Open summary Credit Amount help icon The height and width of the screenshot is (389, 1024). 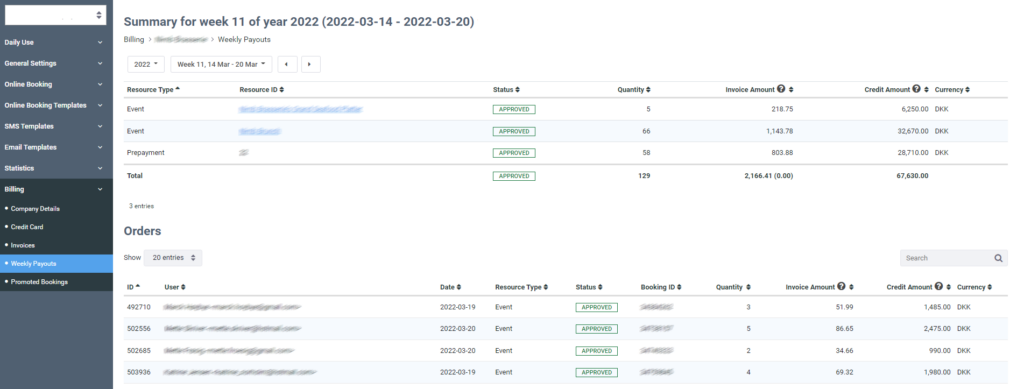pyautogui.click(x=916, y=89)
